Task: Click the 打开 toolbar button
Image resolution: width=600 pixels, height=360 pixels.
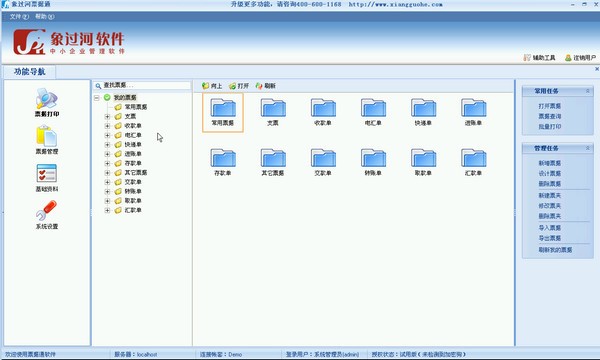Action: (x=239, y=86)
